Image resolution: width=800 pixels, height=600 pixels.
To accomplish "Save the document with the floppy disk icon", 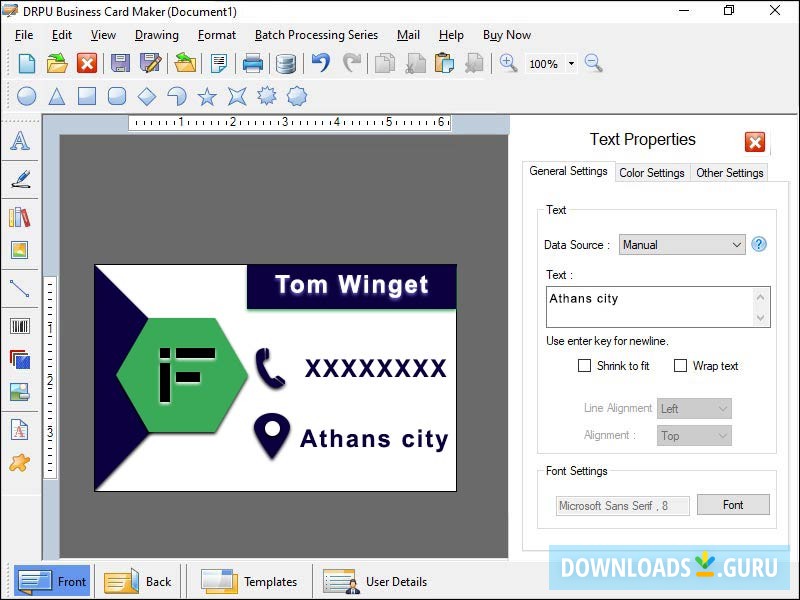I will 120,64.
